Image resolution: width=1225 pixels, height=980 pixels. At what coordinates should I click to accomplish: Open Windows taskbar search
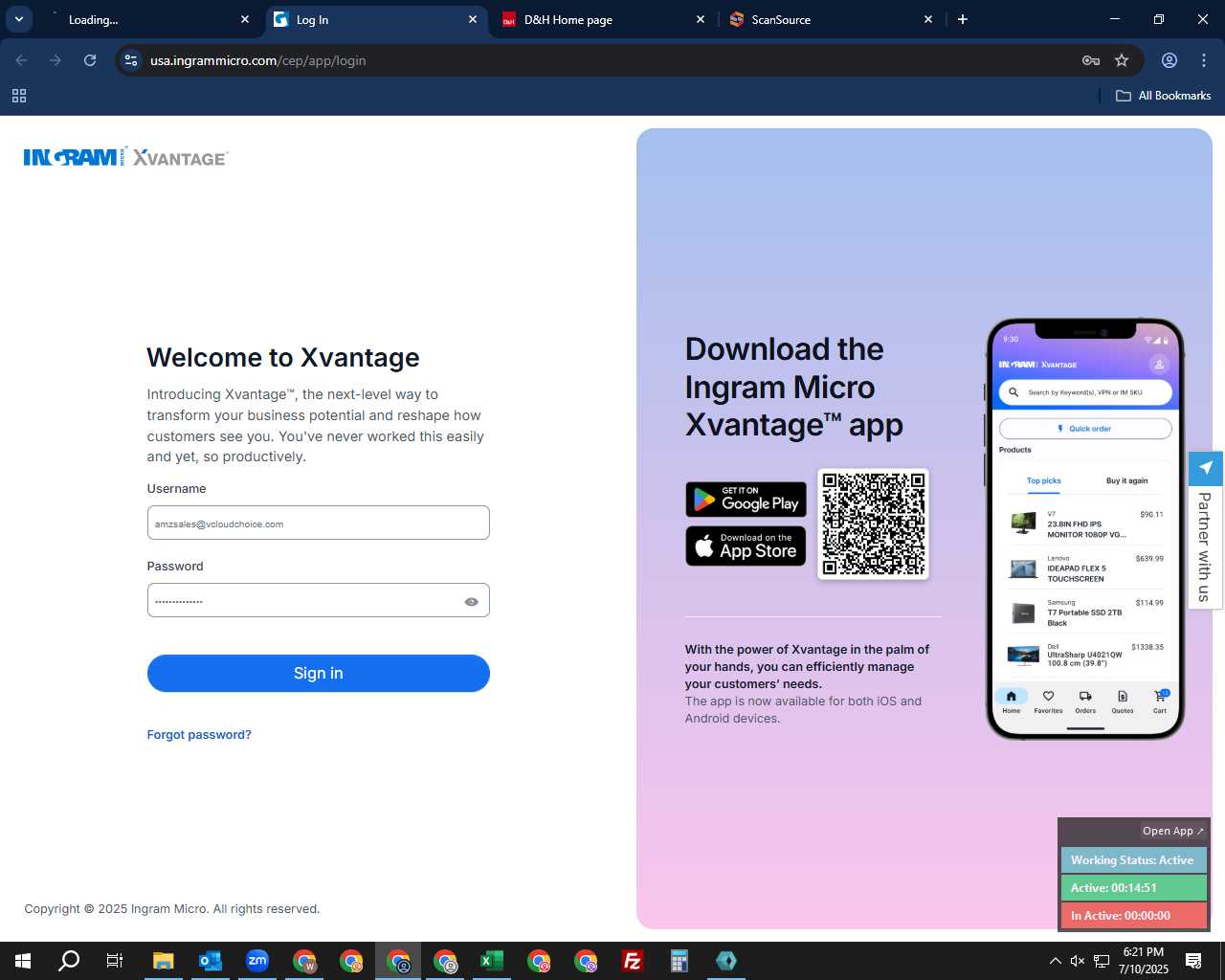coord(69,961)
